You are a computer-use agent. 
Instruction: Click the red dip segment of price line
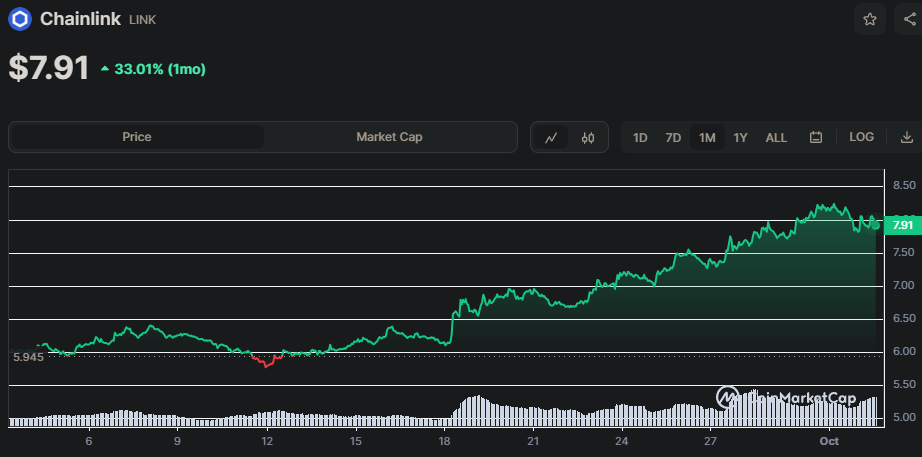268,361
